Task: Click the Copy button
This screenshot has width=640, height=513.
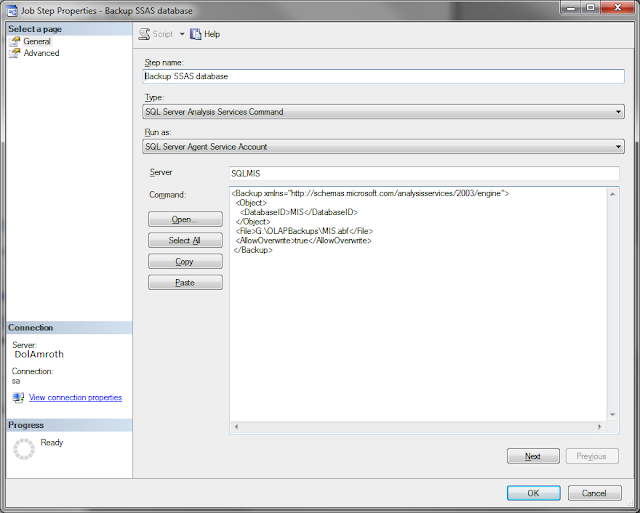Action: [185, 261]
